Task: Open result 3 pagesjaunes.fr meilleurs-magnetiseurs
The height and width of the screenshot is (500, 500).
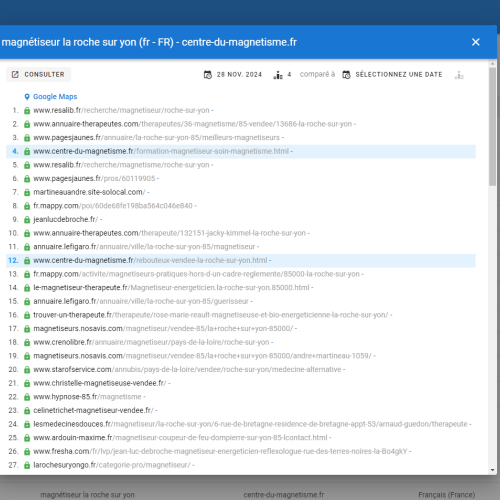Action: coord(156,138)
